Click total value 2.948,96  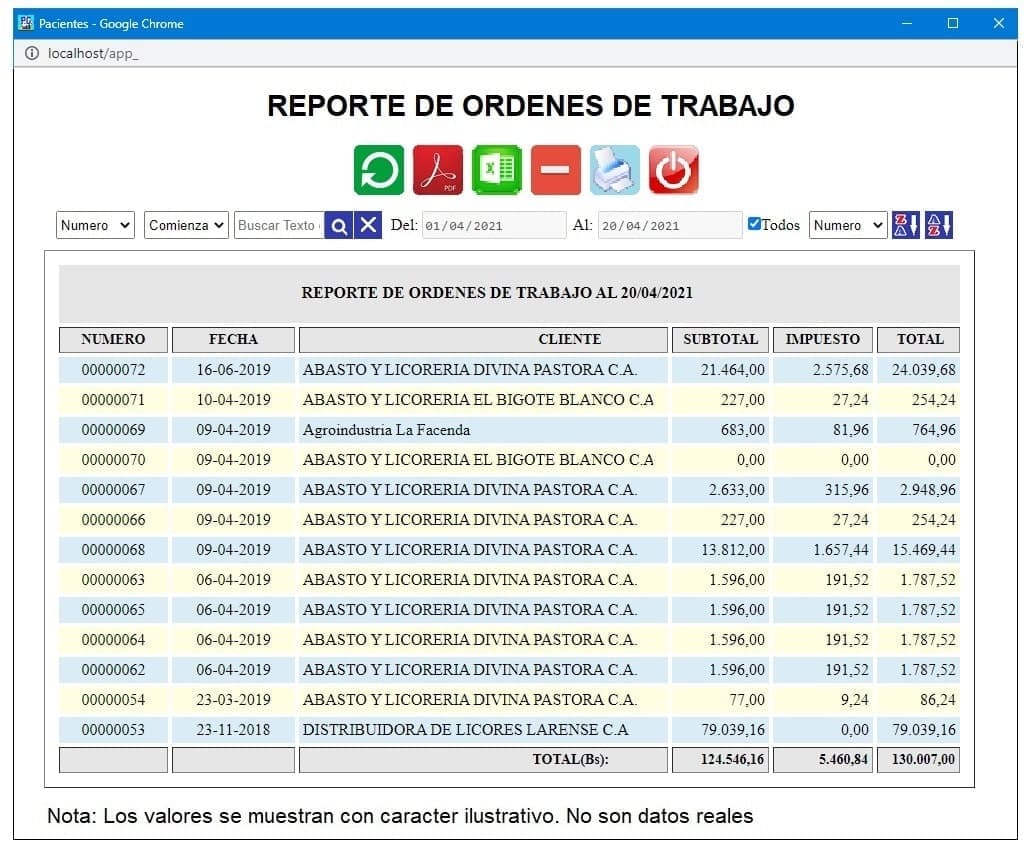[x=927, y=490]
